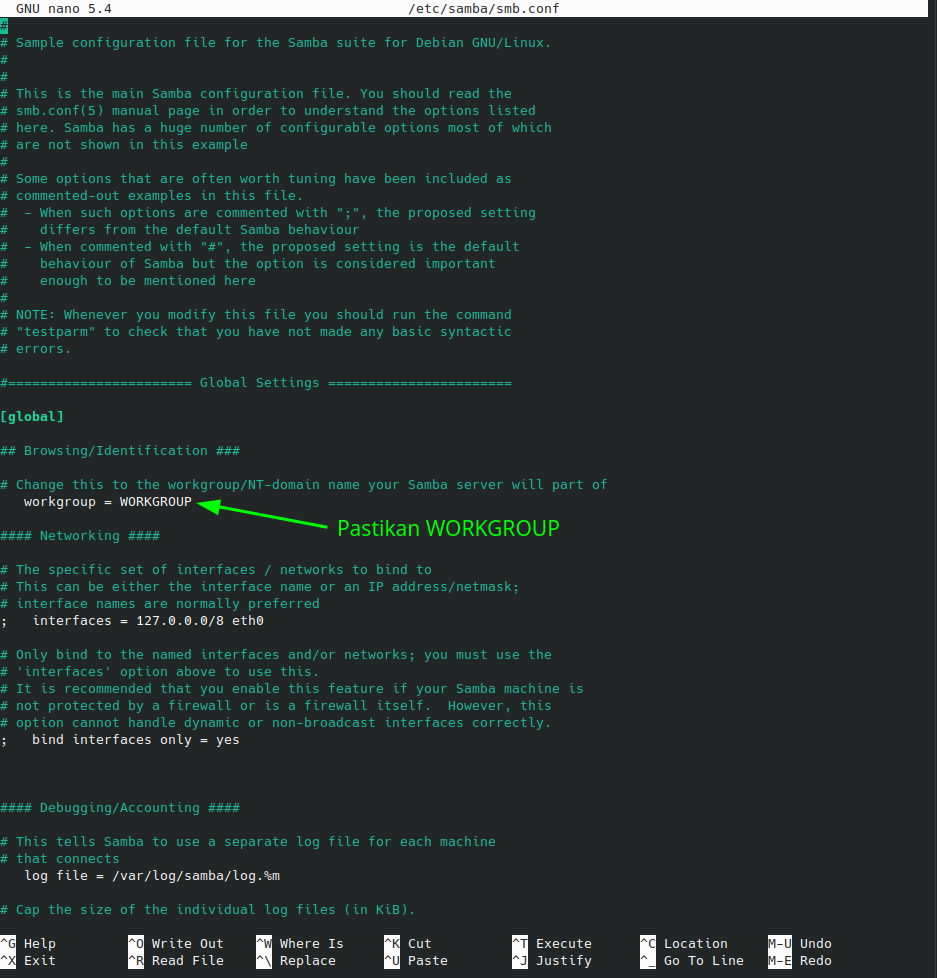Place cursor on interfaces = 127.0.0.0/8 line
Screen dimensions: 937x978
148,620
